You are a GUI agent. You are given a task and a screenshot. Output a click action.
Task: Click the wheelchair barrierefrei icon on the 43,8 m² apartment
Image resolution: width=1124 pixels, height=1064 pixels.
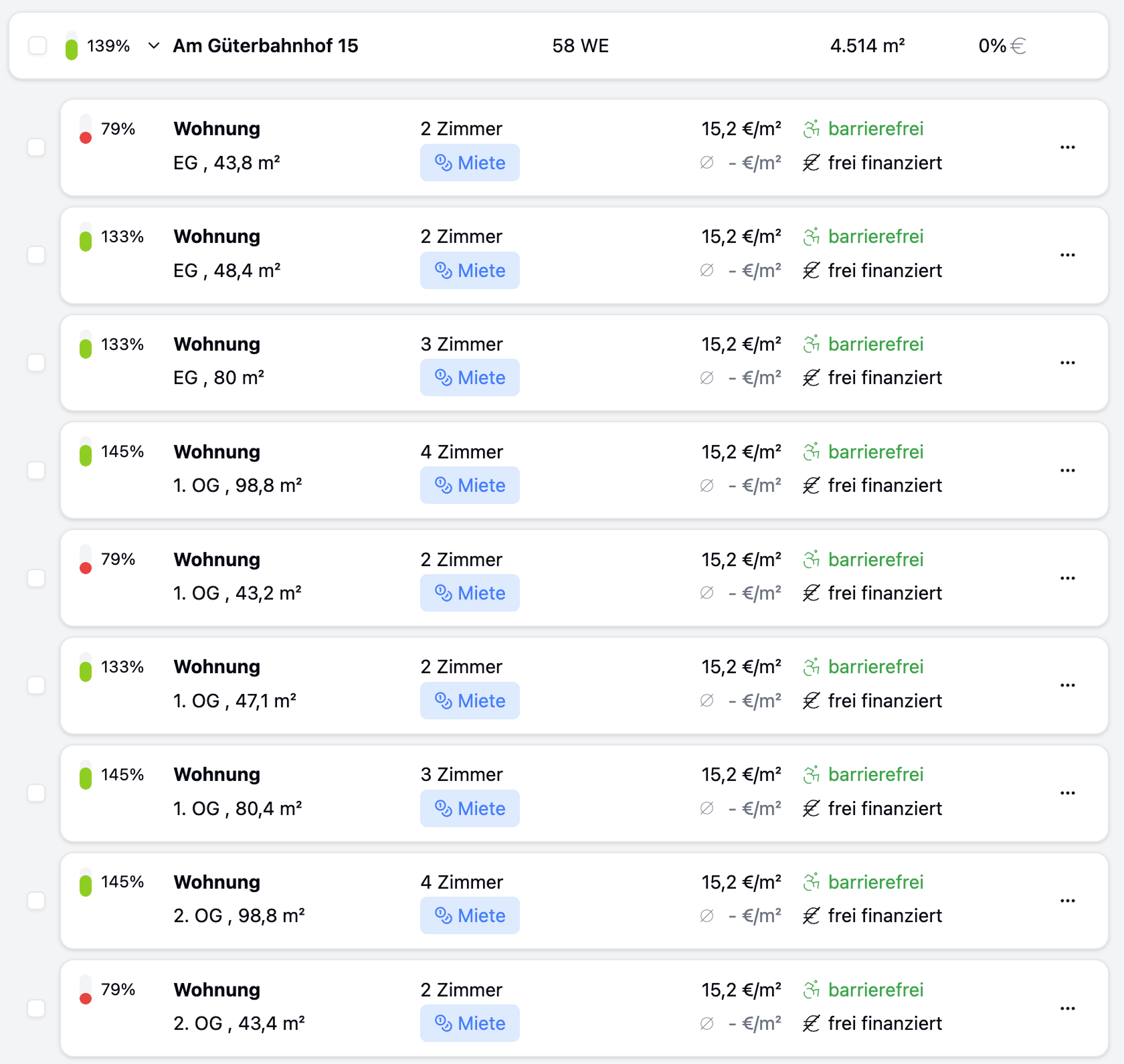click(x=812, y=128)
